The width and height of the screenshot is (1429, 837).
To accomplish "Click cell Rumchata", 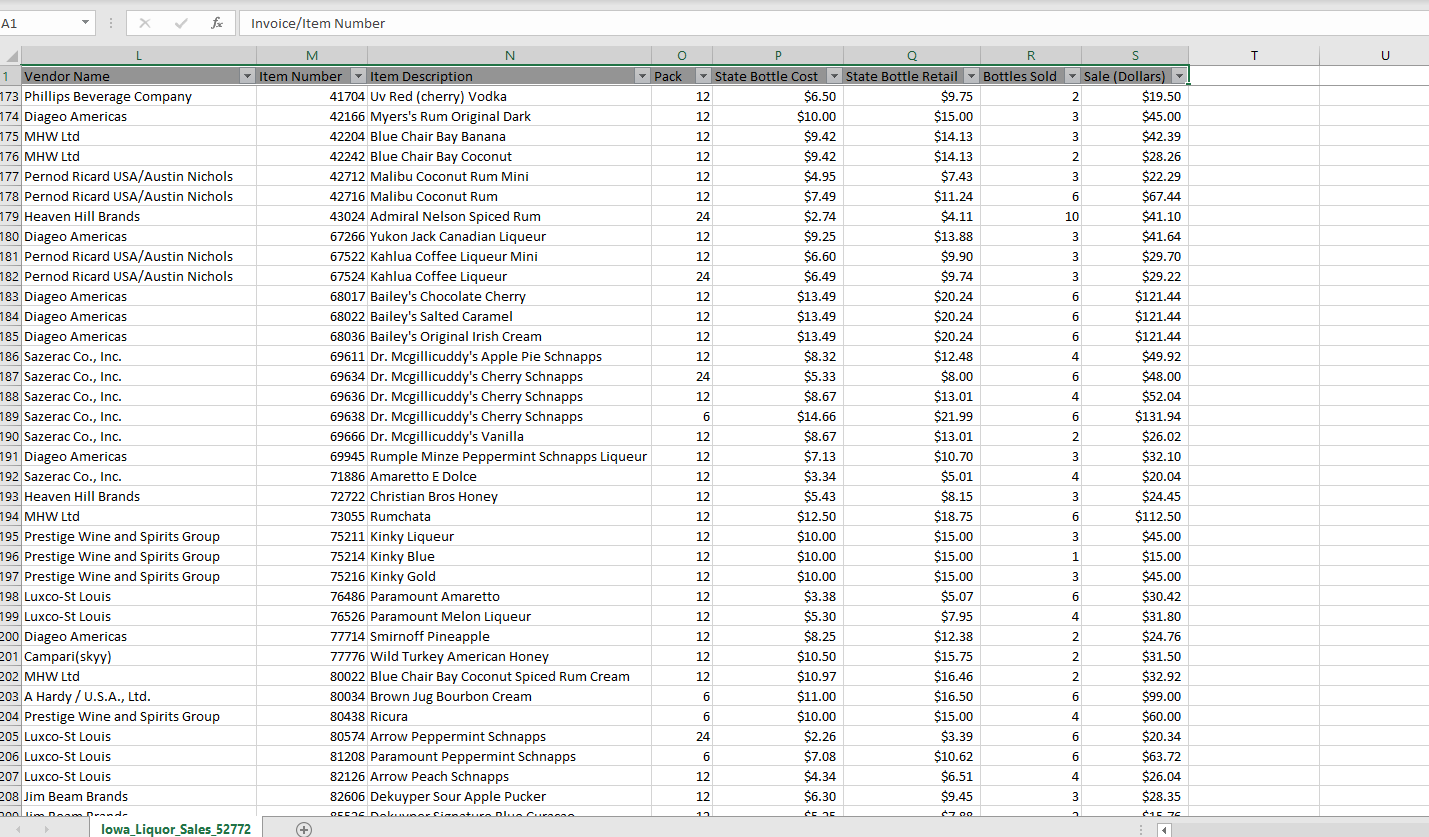I will (x=509, y=516).
